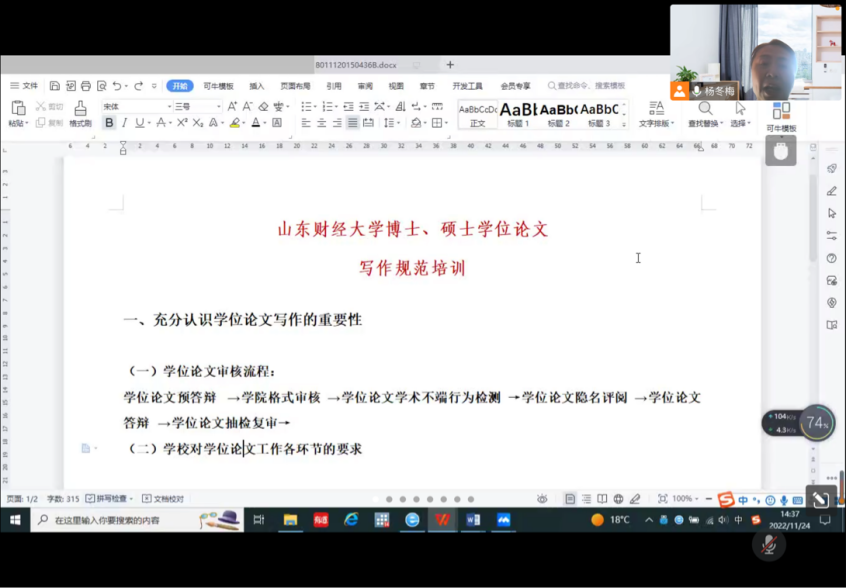Open the 页面布局 (Page Layout) tab
The image size is (846, 588).
[295, 86]
